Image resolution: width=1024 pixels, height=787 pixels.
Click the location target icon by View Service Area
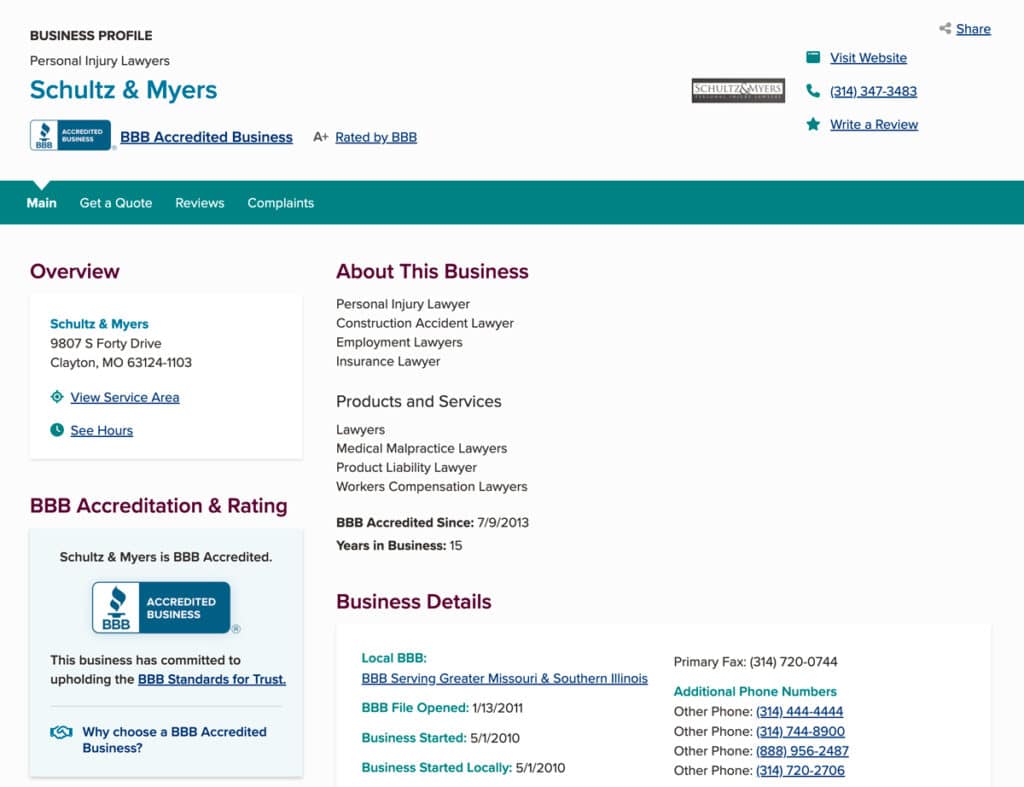(x=57, y=396)
